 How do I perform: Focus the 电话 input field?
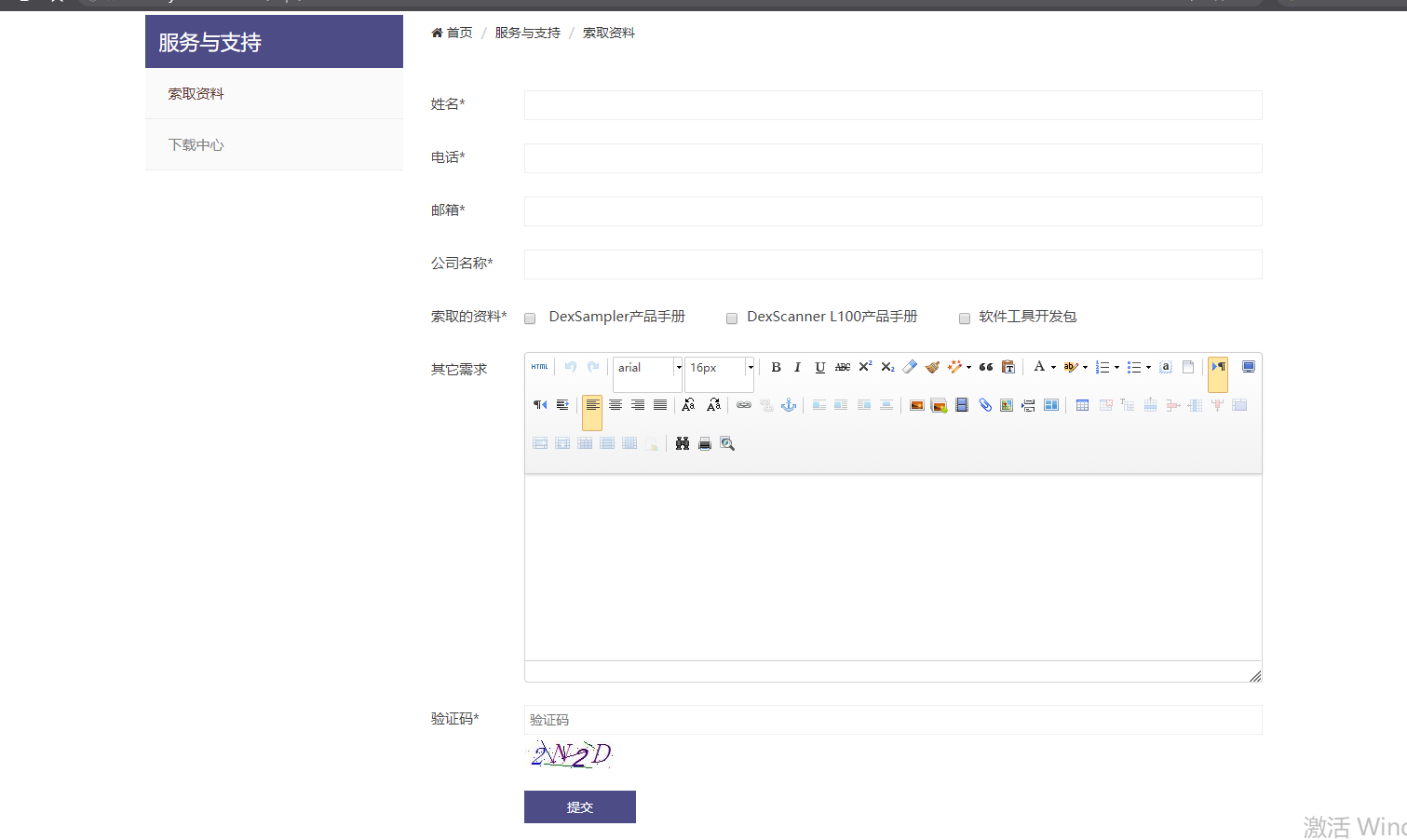tap(893, 158)
